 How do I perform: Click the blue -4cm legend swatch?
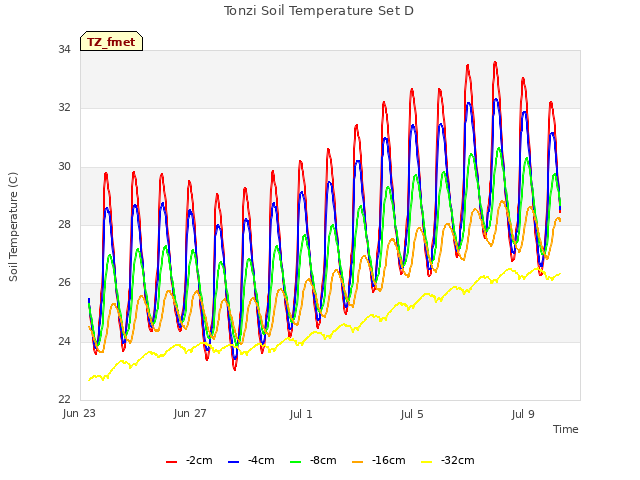(x=233, y=461)
